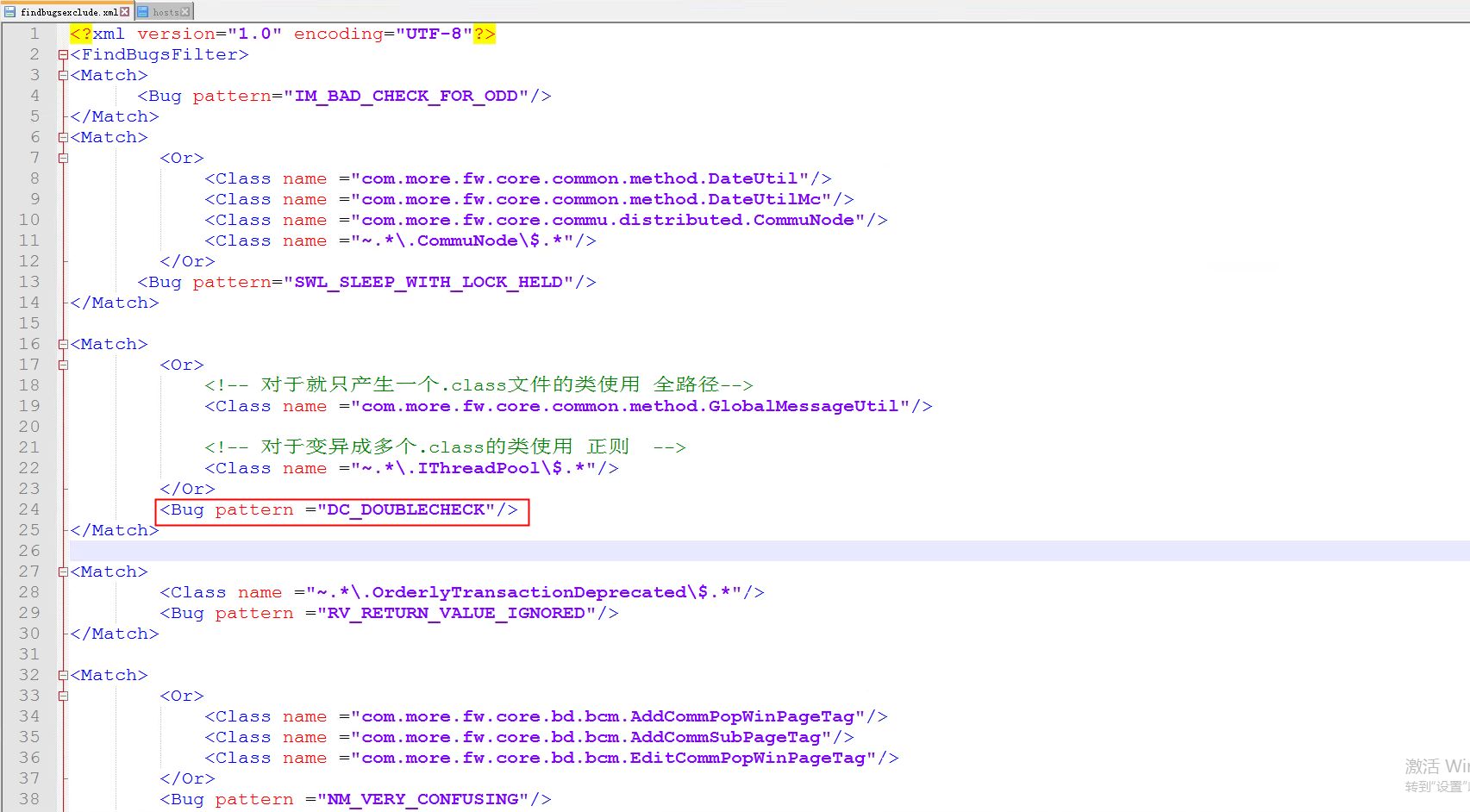Viewport: 1470px width, 812px height.
Task: Click the "<FindBugsFilter>" root tag
Action: 160,54
